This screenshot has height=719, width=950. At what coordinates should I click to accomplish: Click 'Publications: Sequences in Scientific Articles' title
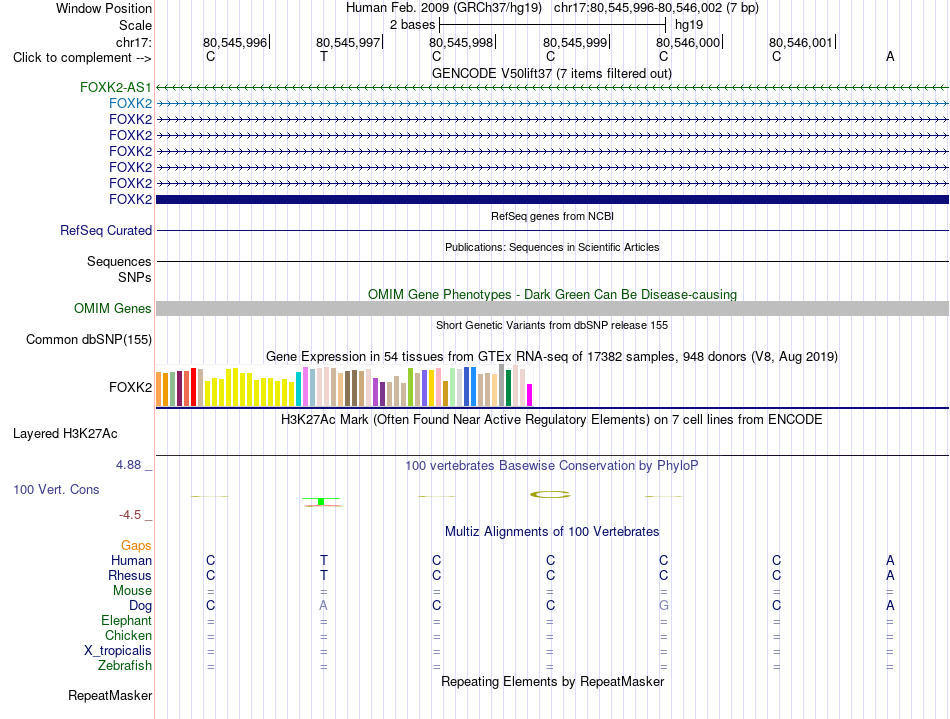[552, 247]
